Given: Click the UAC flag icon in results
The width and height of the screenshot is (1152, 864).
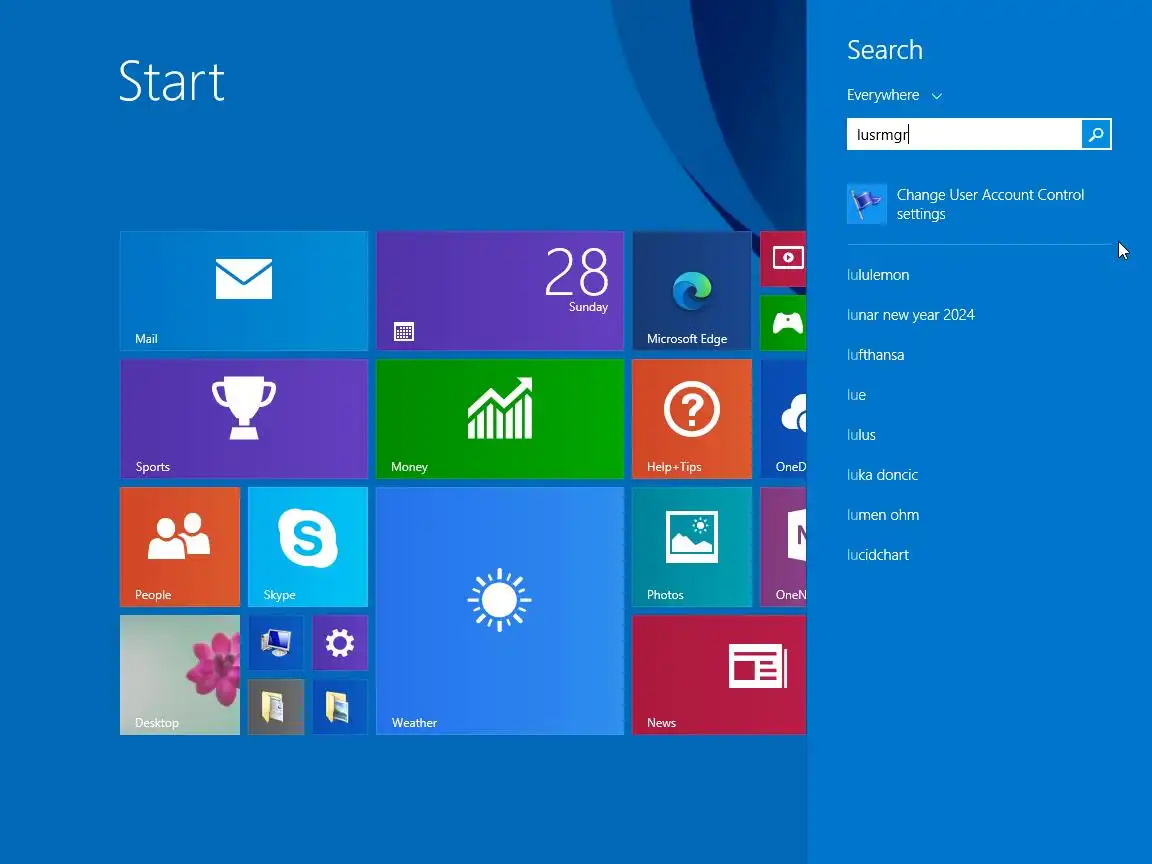Looking at the screenshot, I should coord(867,204).
